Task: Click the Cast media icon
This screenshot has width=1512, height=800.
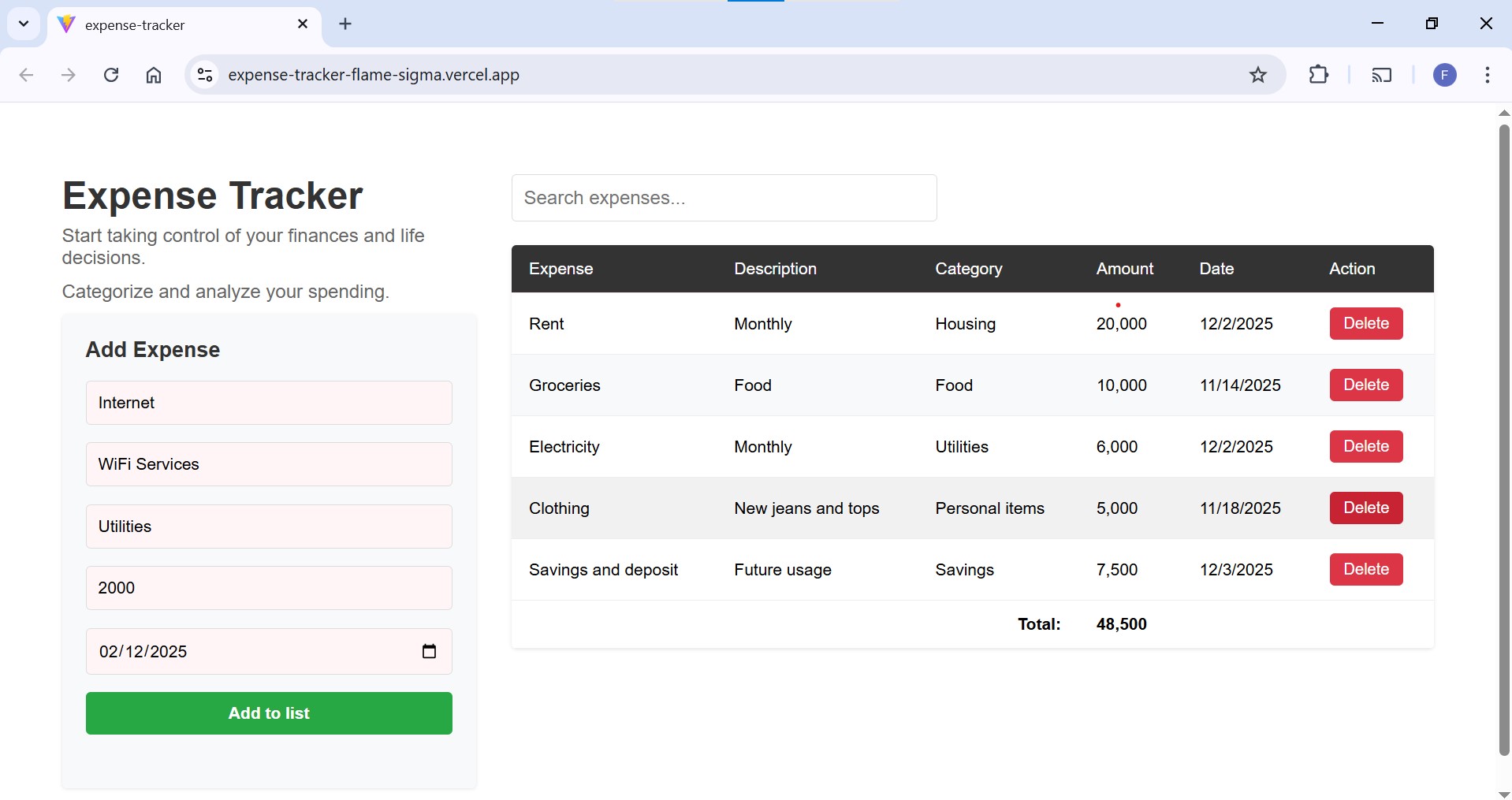Action: point(1382,75)
